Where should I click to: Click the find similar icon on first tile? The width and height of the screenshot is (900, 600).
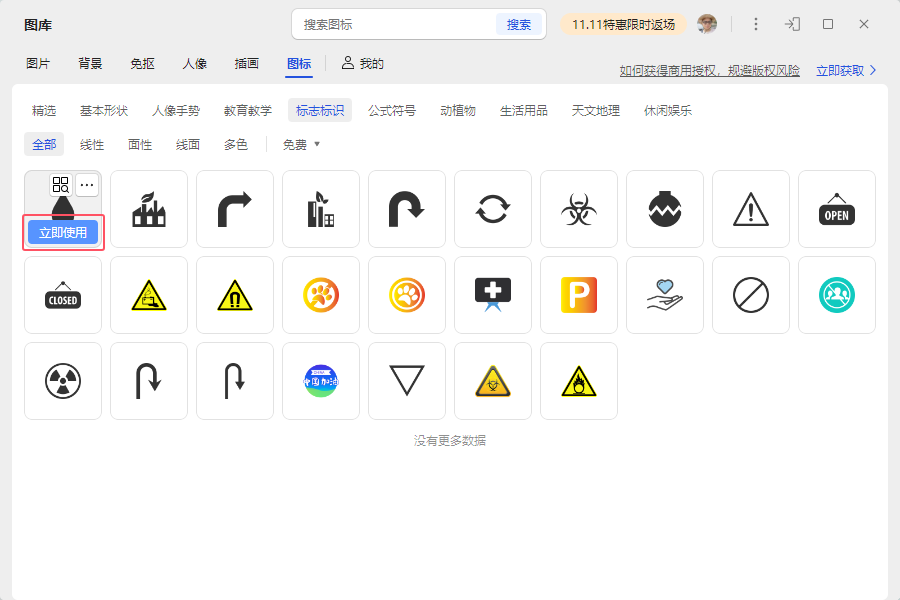click(x=61, y=185)
